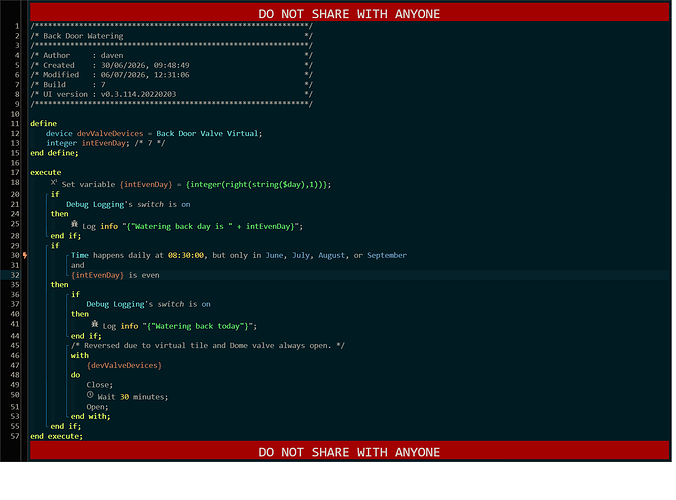Click the "with" keyword on line 46
The image size is (676, 500).
[80, 355]
